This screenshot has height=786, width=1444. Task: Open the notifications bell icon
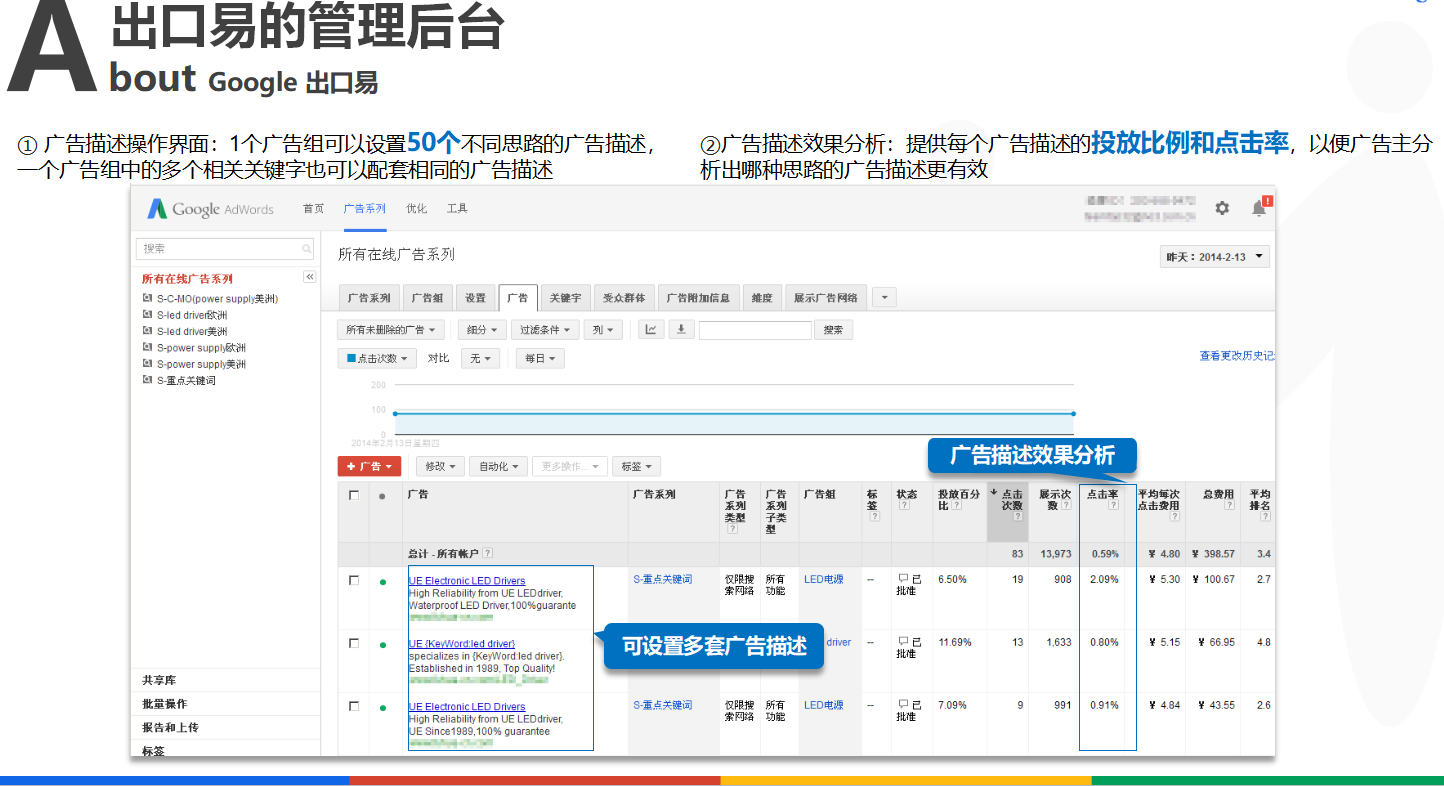pos(1259,208)
